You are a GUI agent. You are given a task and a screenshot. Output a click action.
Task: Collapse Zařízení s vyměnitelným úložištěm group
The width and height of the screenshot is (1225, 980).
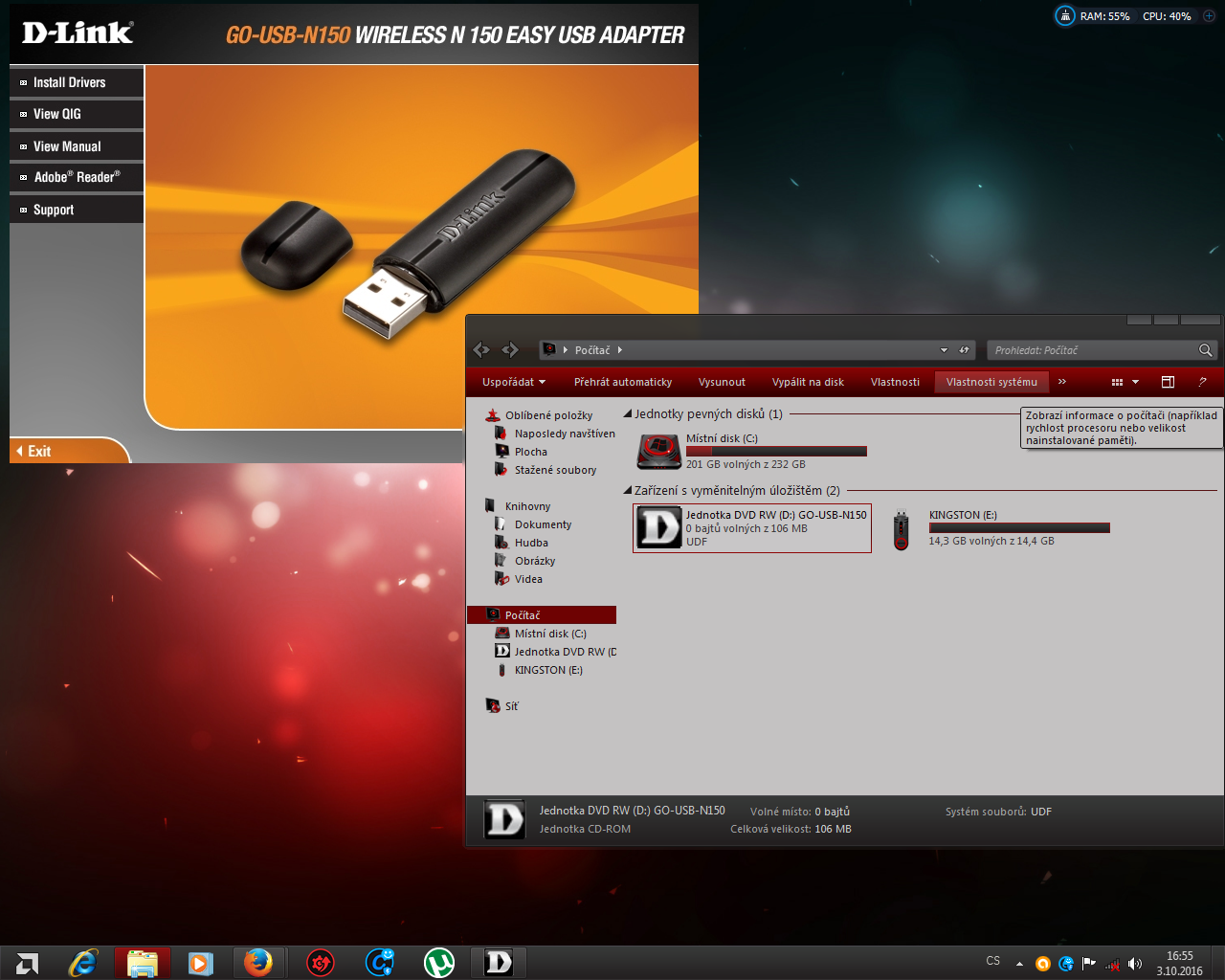628,491
